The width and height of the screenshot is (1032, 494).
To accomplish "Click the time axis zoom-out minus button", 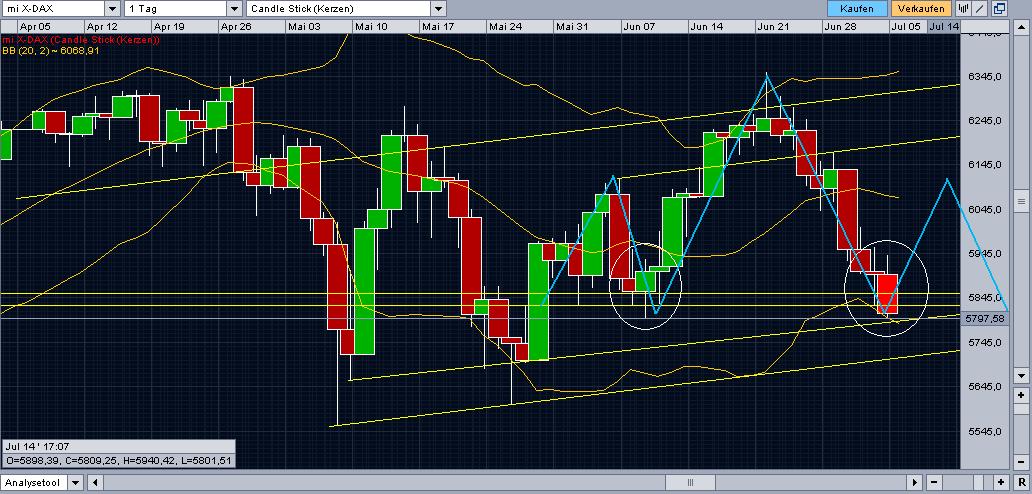I will [x=934, y=483].
